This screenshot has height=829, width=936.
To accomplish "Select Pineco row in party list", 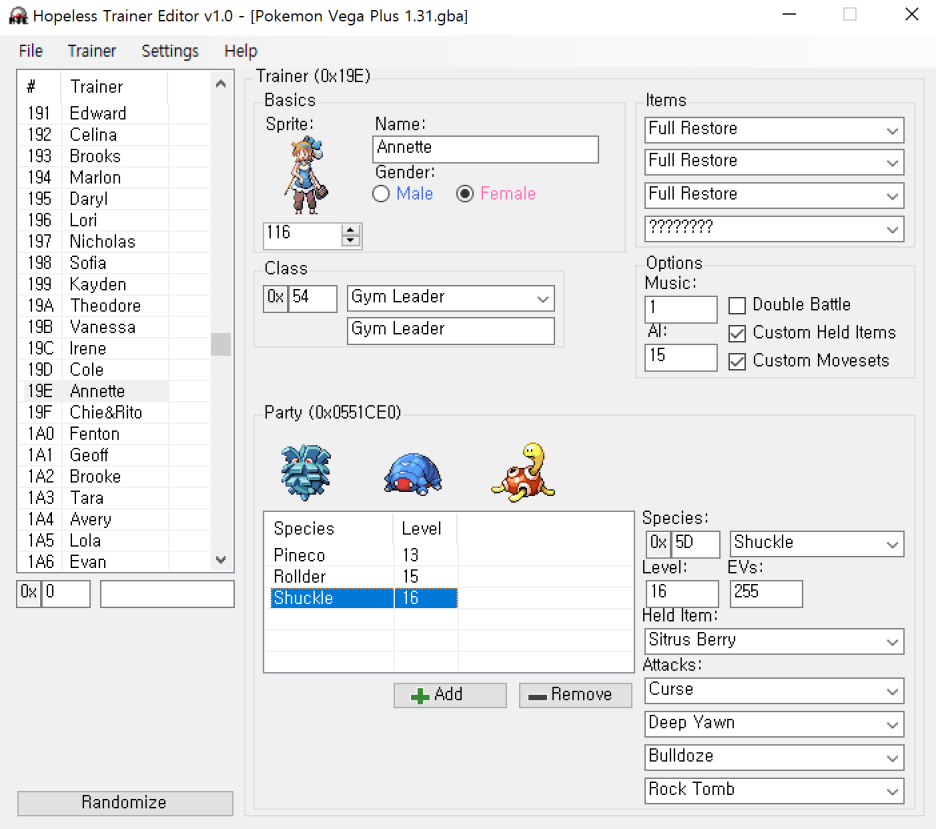I will (x=364, y=555).
